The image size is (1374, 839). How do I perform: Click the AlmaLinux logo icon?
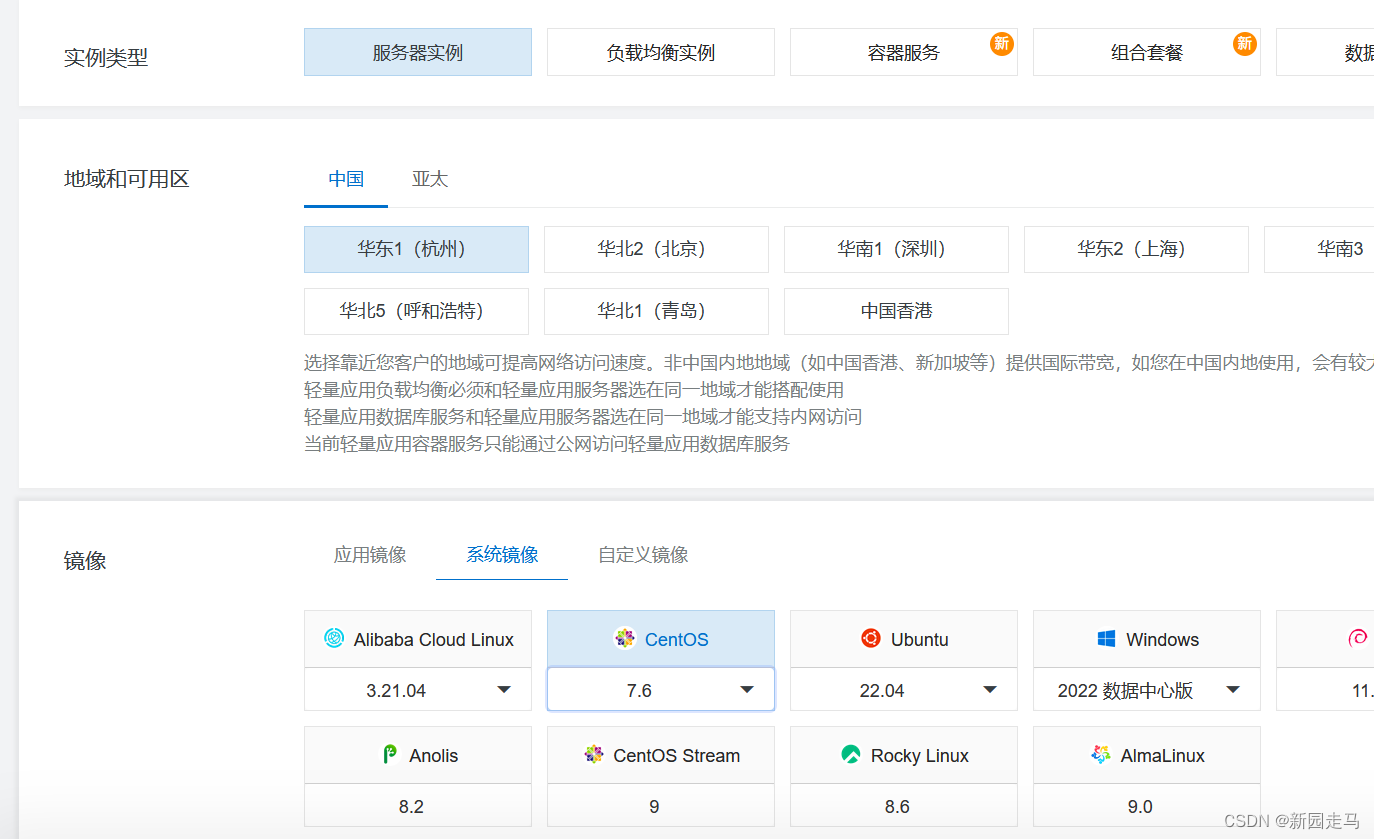(x=1101, y=755)
